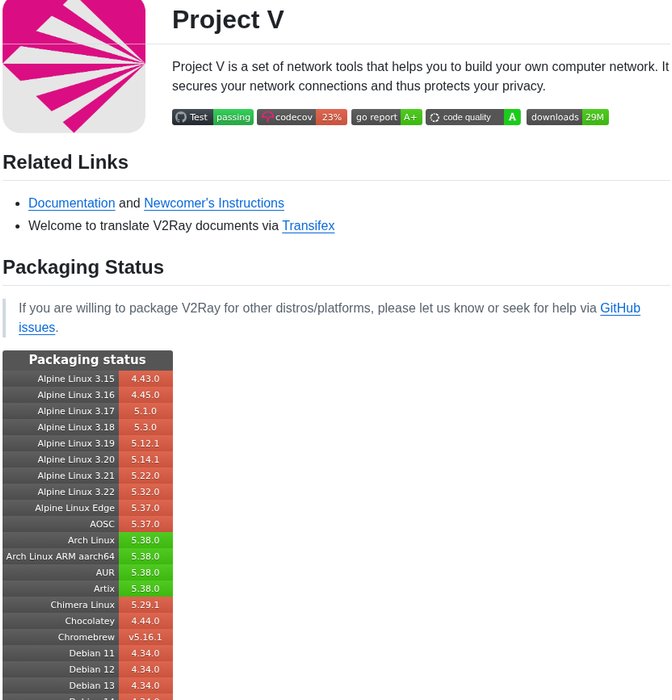Open Newcomer's Instructions link
Screen dimensions: 672x700
tap(214, 203)
